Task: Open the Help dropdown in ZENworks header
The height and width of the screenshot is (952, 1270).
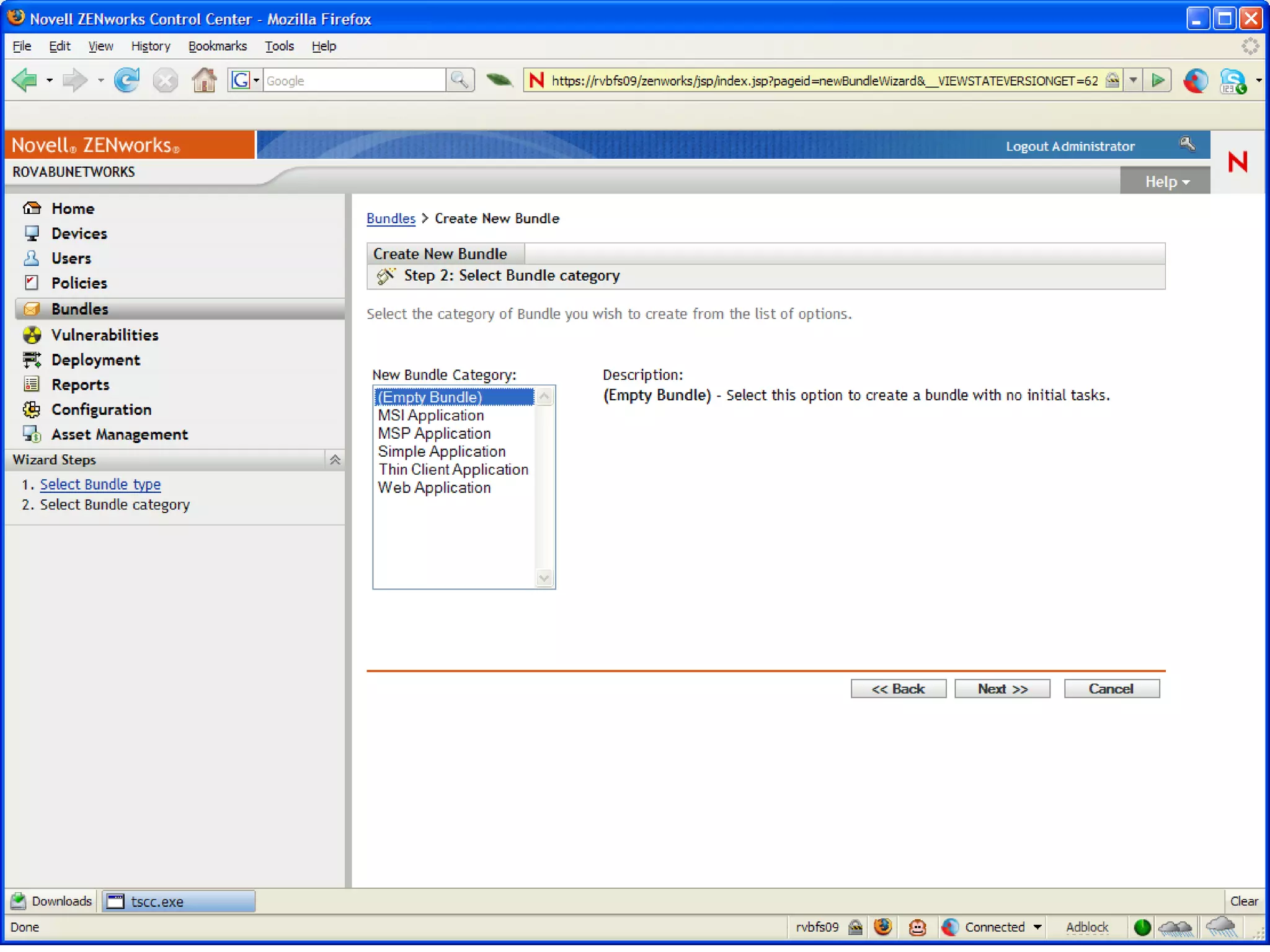Action: [x=1166, y=182]
